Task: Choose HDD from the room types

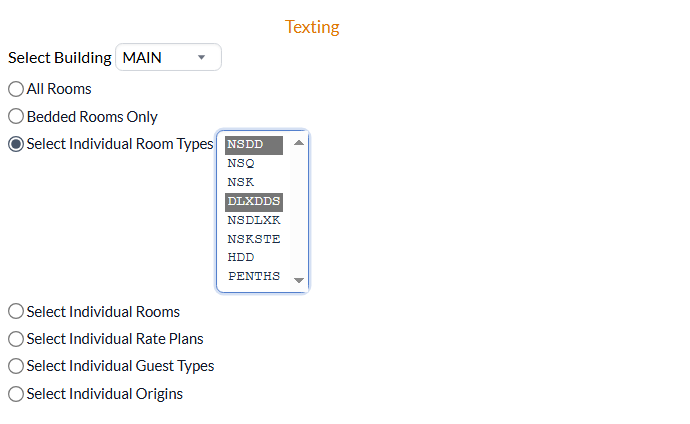Action: [x=254, y=258]
